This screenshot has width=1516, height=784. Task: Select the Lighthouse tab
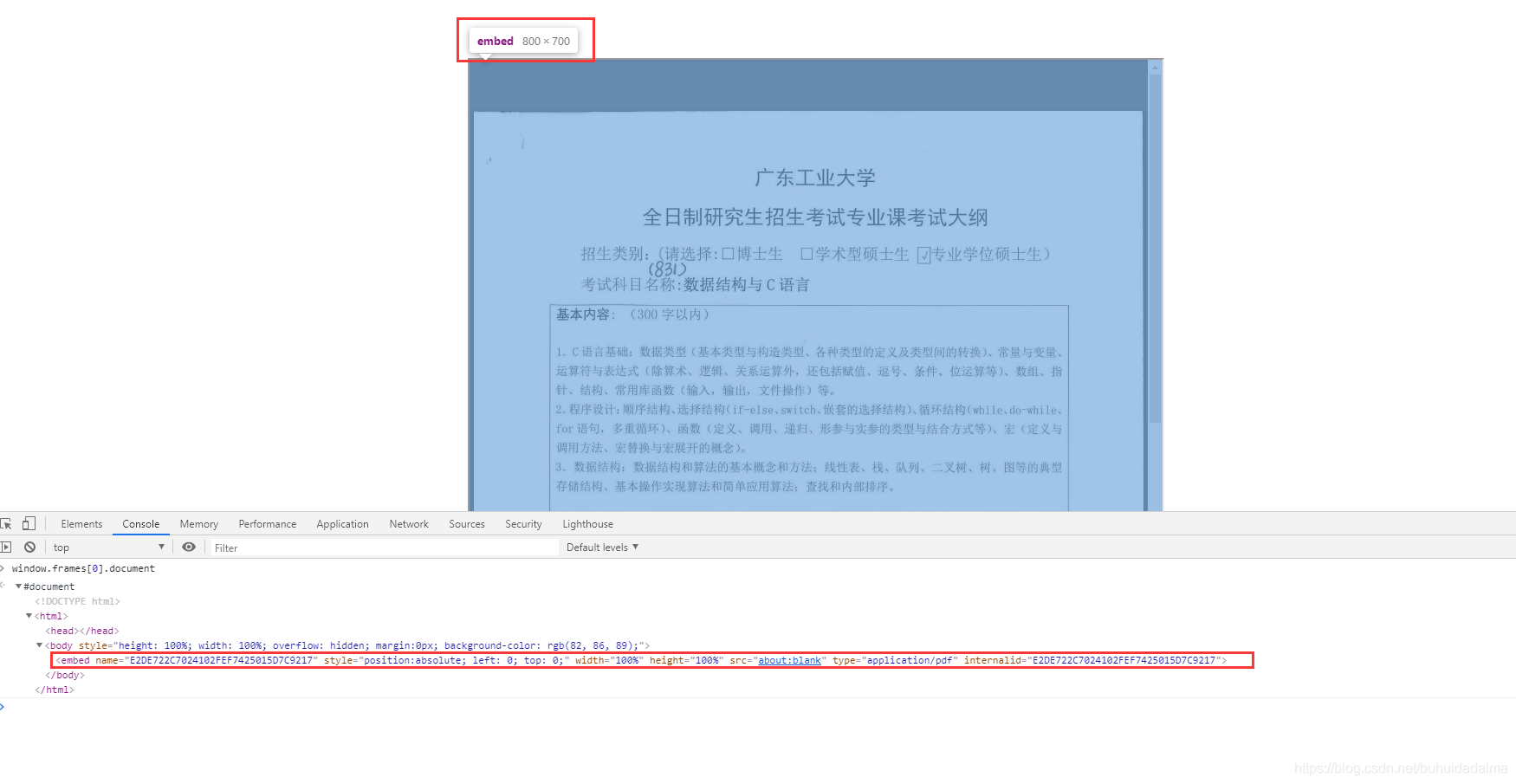(x=588, y=524)
